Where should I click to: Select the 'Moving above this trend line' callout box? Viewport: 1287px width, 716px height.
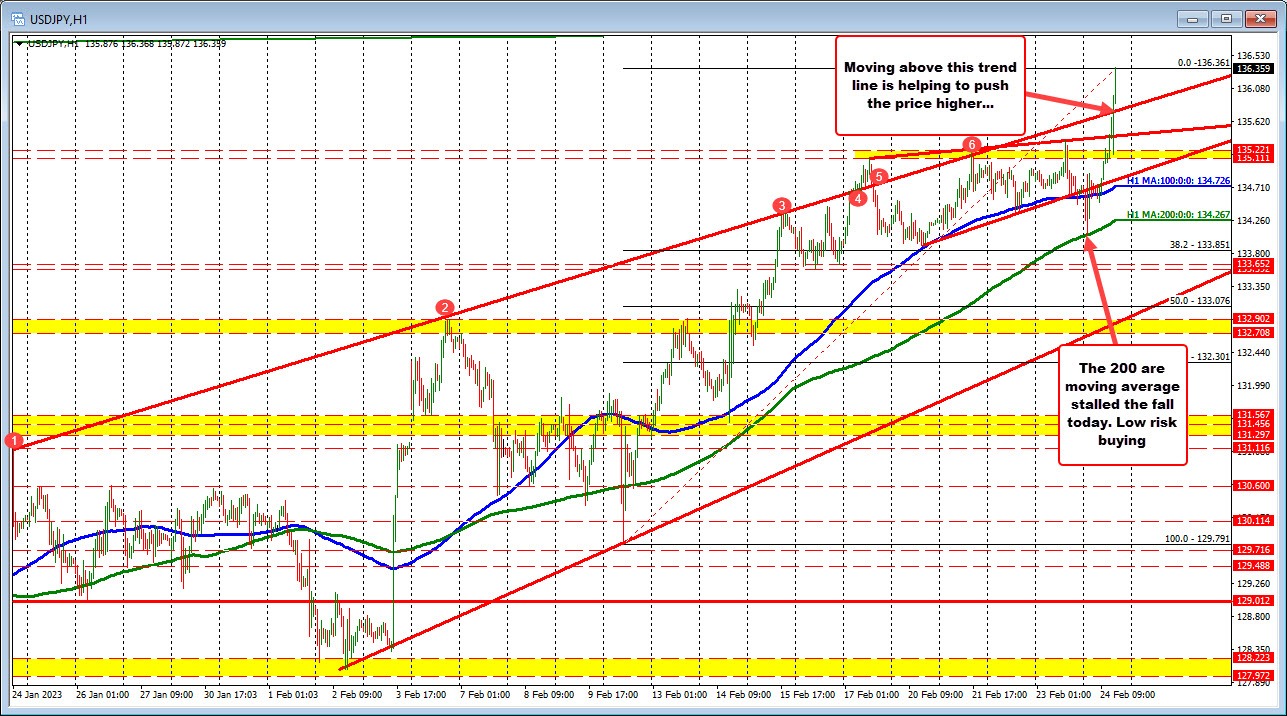(x=929, y=85)
